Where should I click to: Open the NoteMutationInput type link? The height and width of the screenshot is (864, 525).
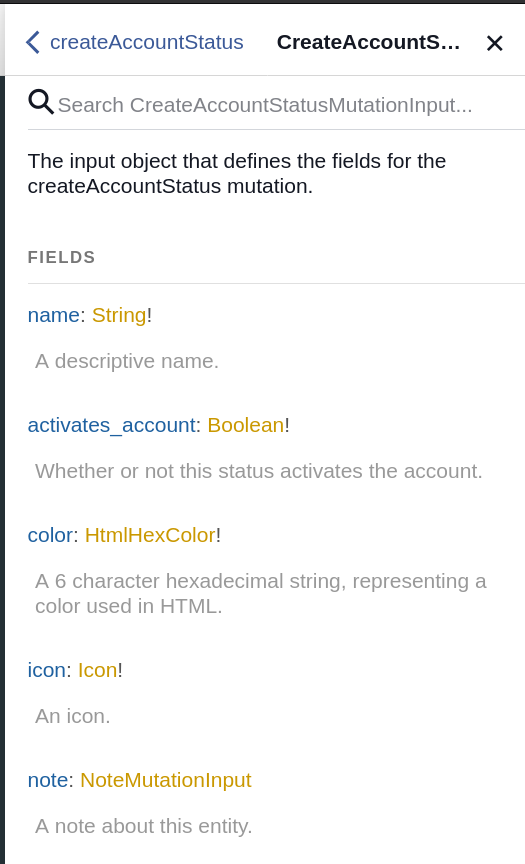(166, 780)
